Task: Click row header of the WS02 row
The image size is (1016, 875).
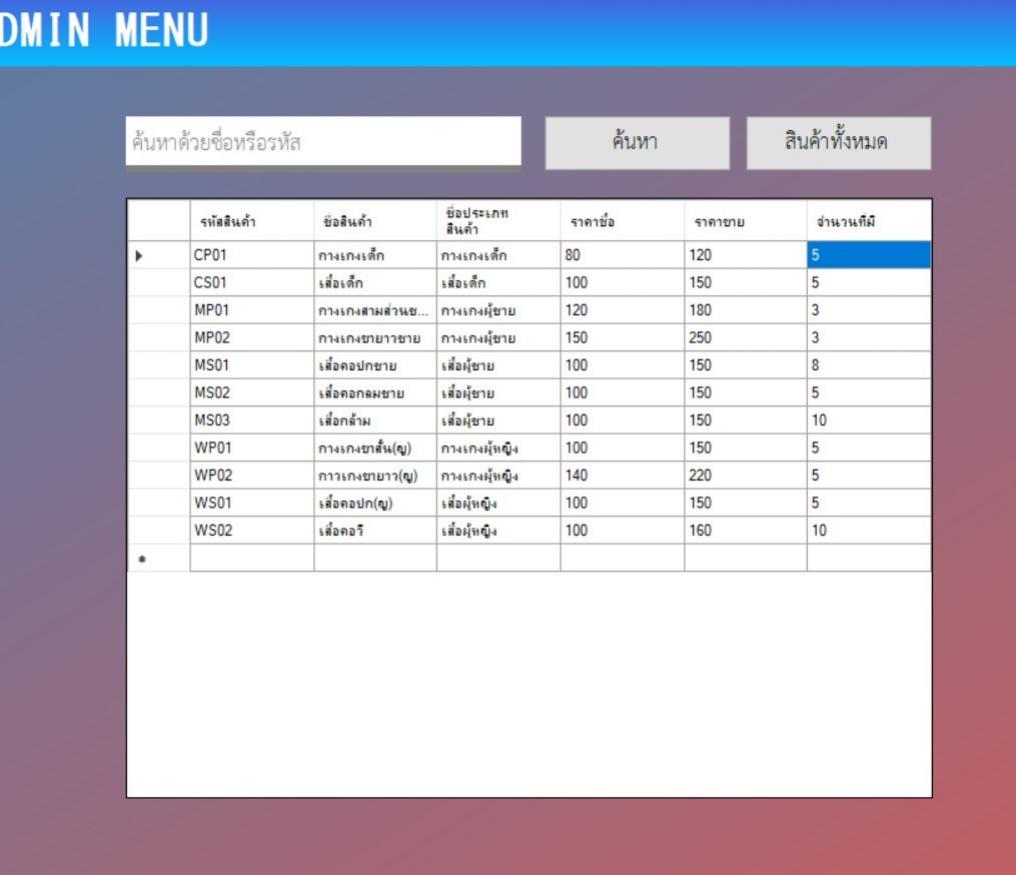Action: 159,530
